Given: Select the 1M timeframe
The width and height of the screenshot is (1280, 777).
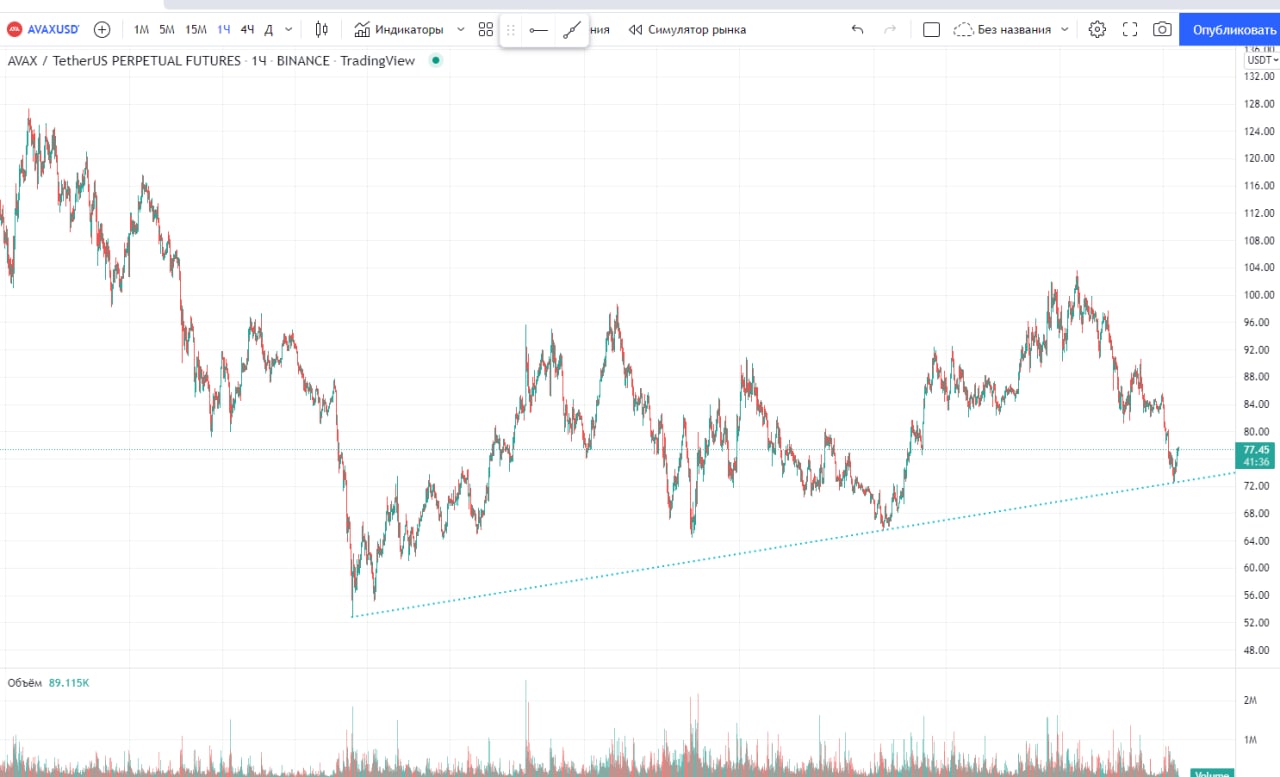Looking at the screenshot, I should pyautogui.click(x=141, y=29).
